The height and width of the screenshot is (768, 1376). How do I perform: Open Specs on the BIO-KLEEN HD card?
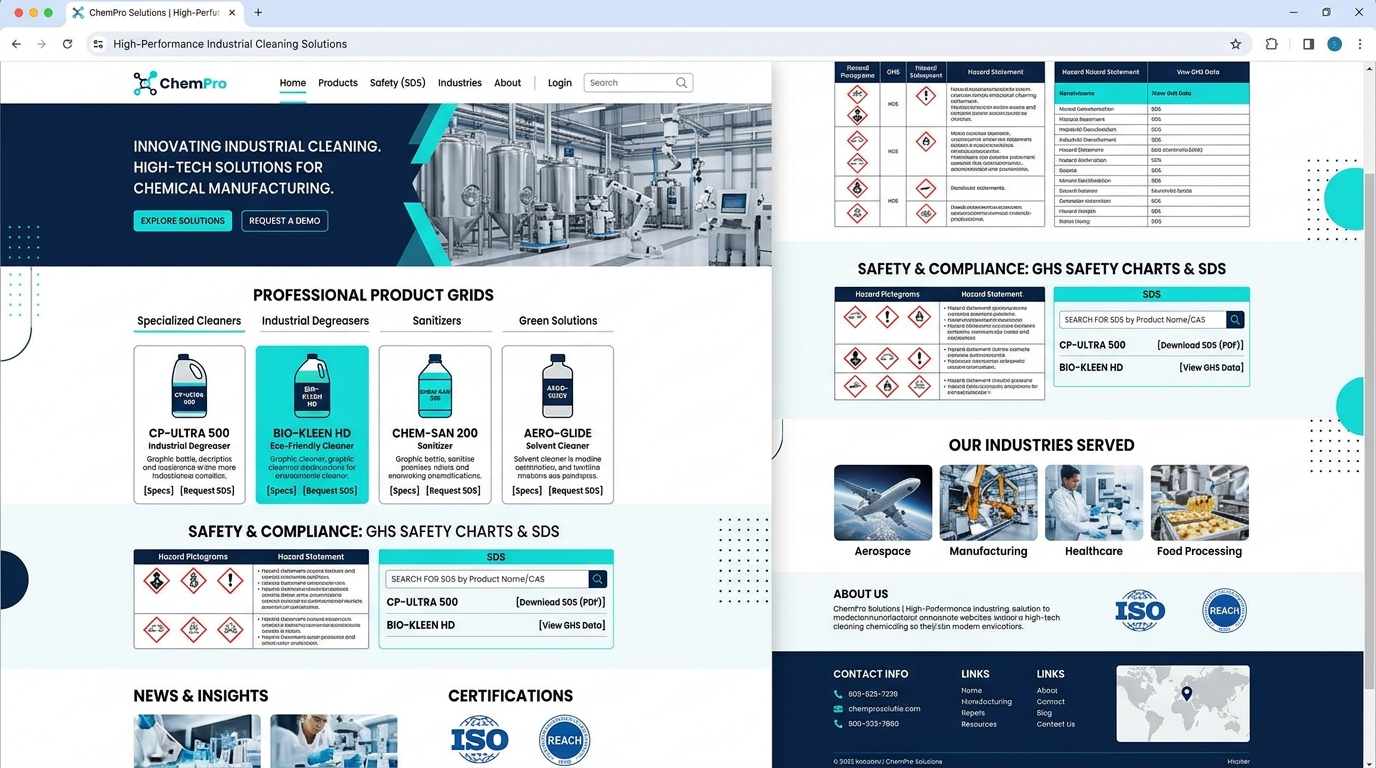(282, 491)
